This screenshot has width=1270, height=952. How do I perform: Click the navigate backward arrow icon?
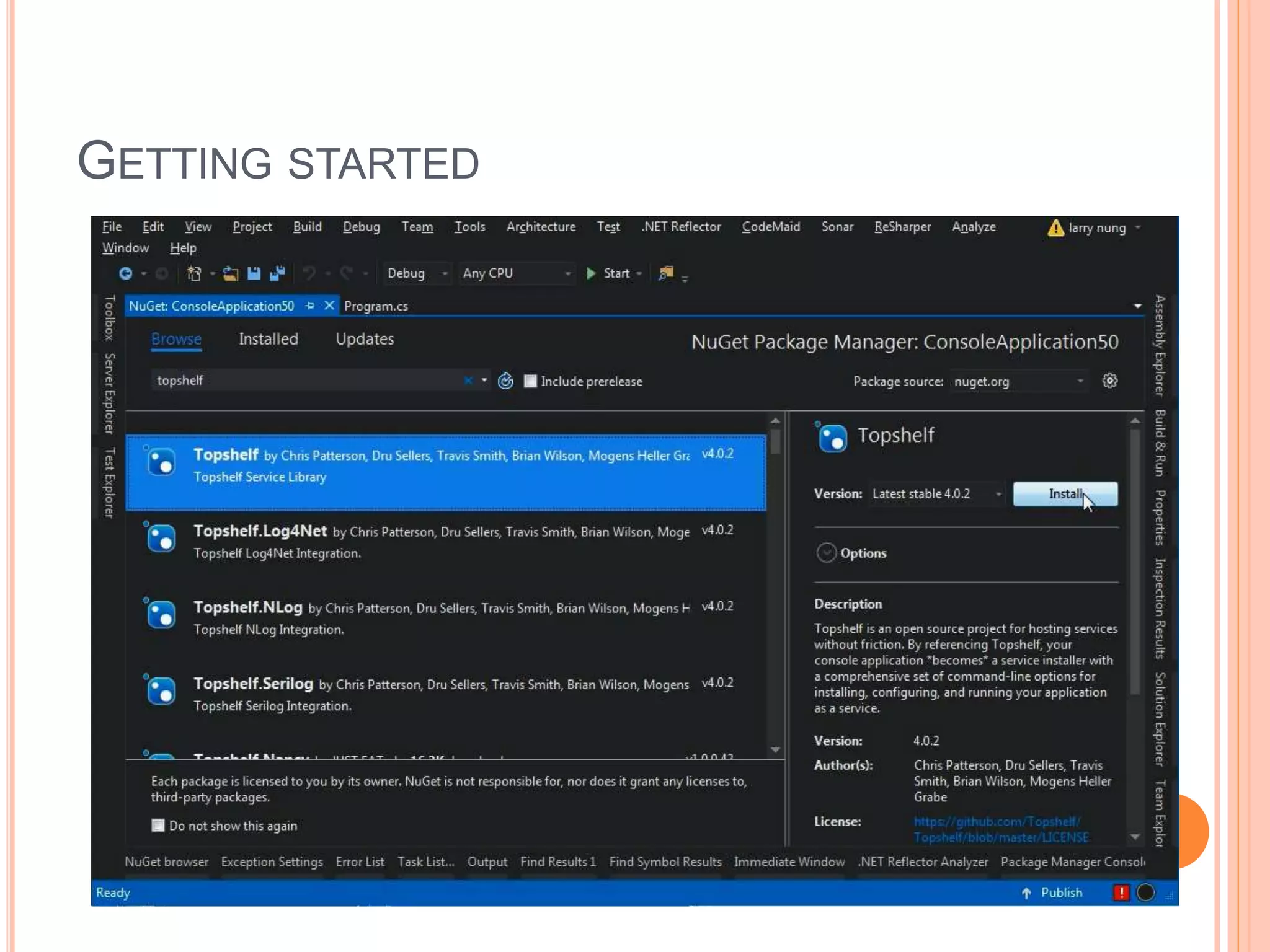(x=125, y=273)
